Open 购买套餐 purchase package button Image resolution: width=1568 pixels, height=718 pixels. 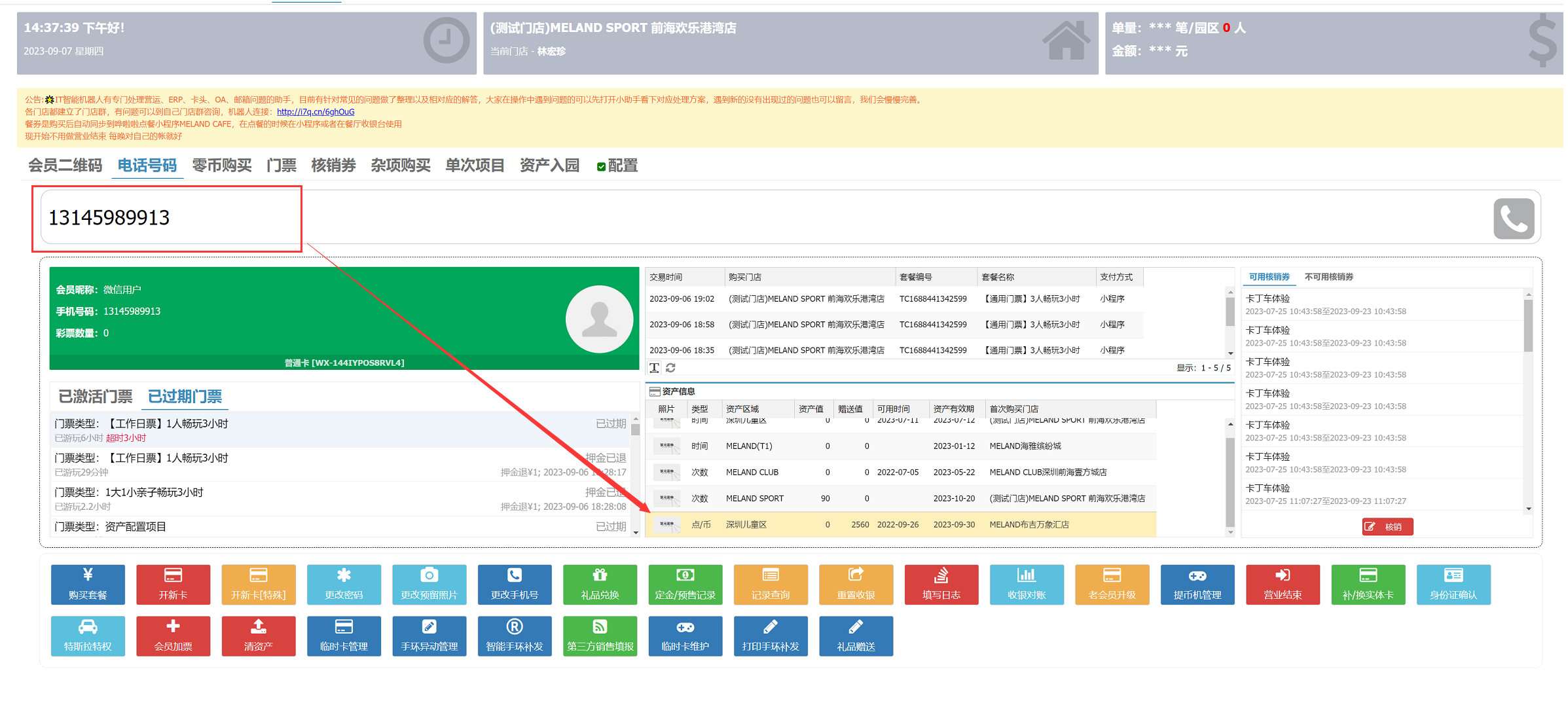(88, 584)
